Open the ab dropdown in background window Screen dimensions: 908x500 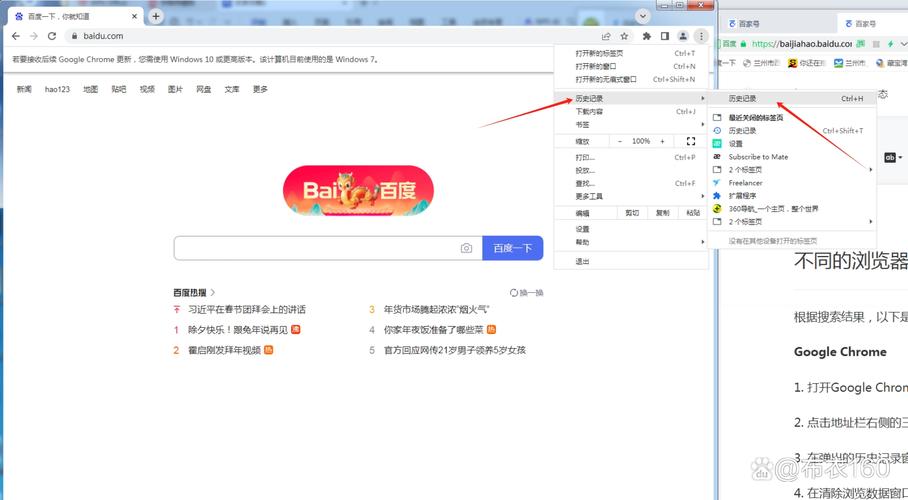click(894, 158)
